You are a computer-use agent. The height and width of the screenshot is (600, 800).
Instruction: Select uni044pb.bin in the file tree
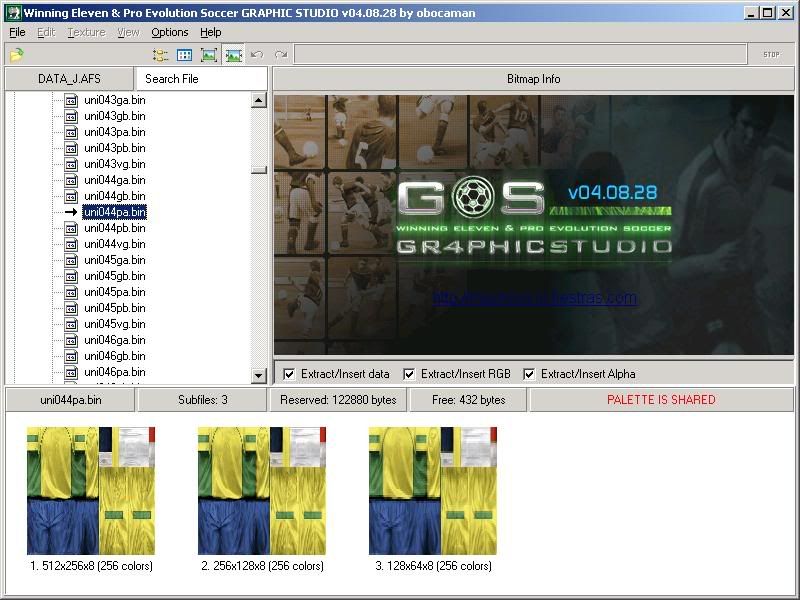[x=115, y=228]
